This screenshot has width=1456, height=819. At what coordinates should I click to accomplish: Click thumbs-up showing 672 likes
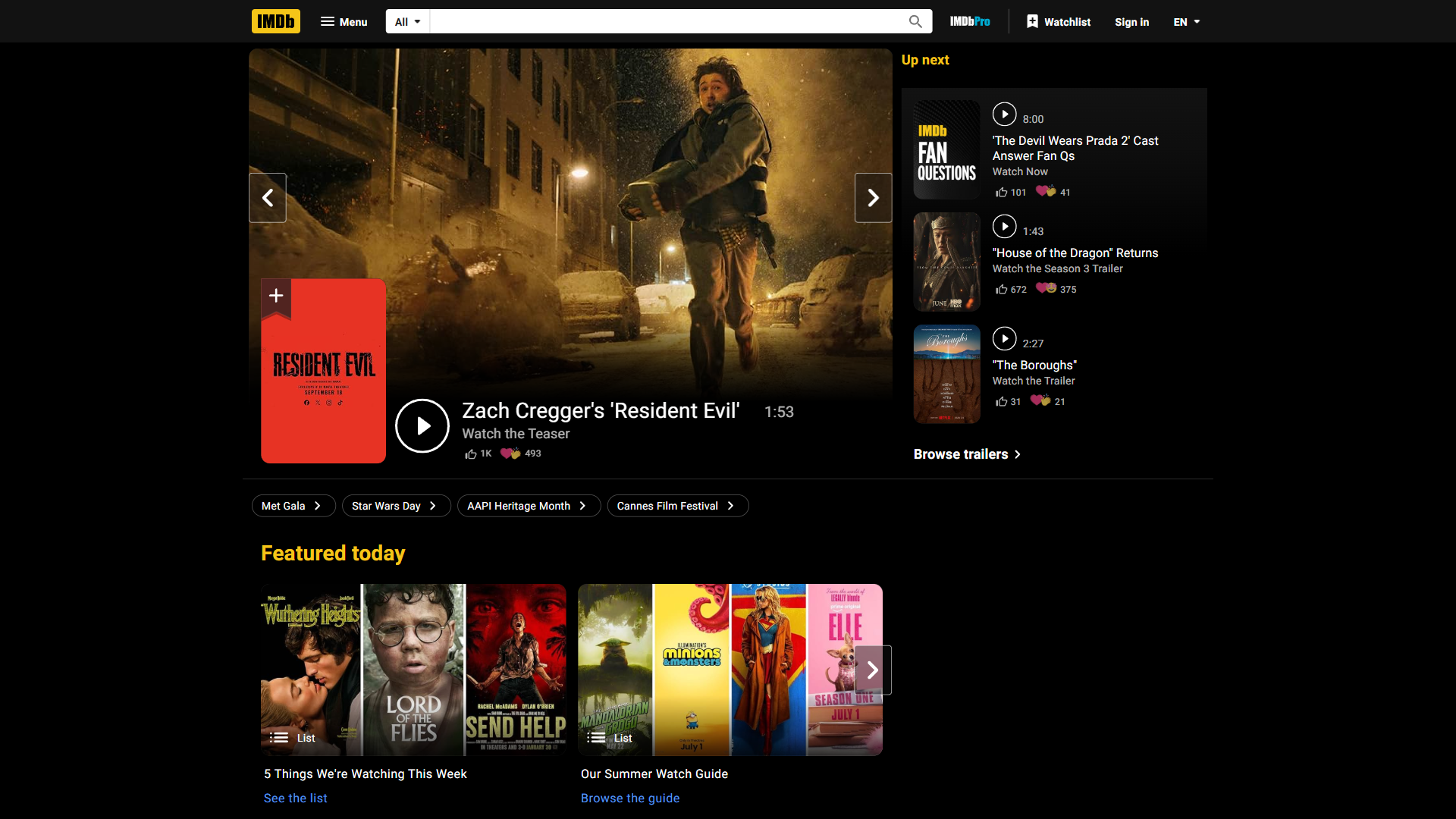(x=1010, y=290)
